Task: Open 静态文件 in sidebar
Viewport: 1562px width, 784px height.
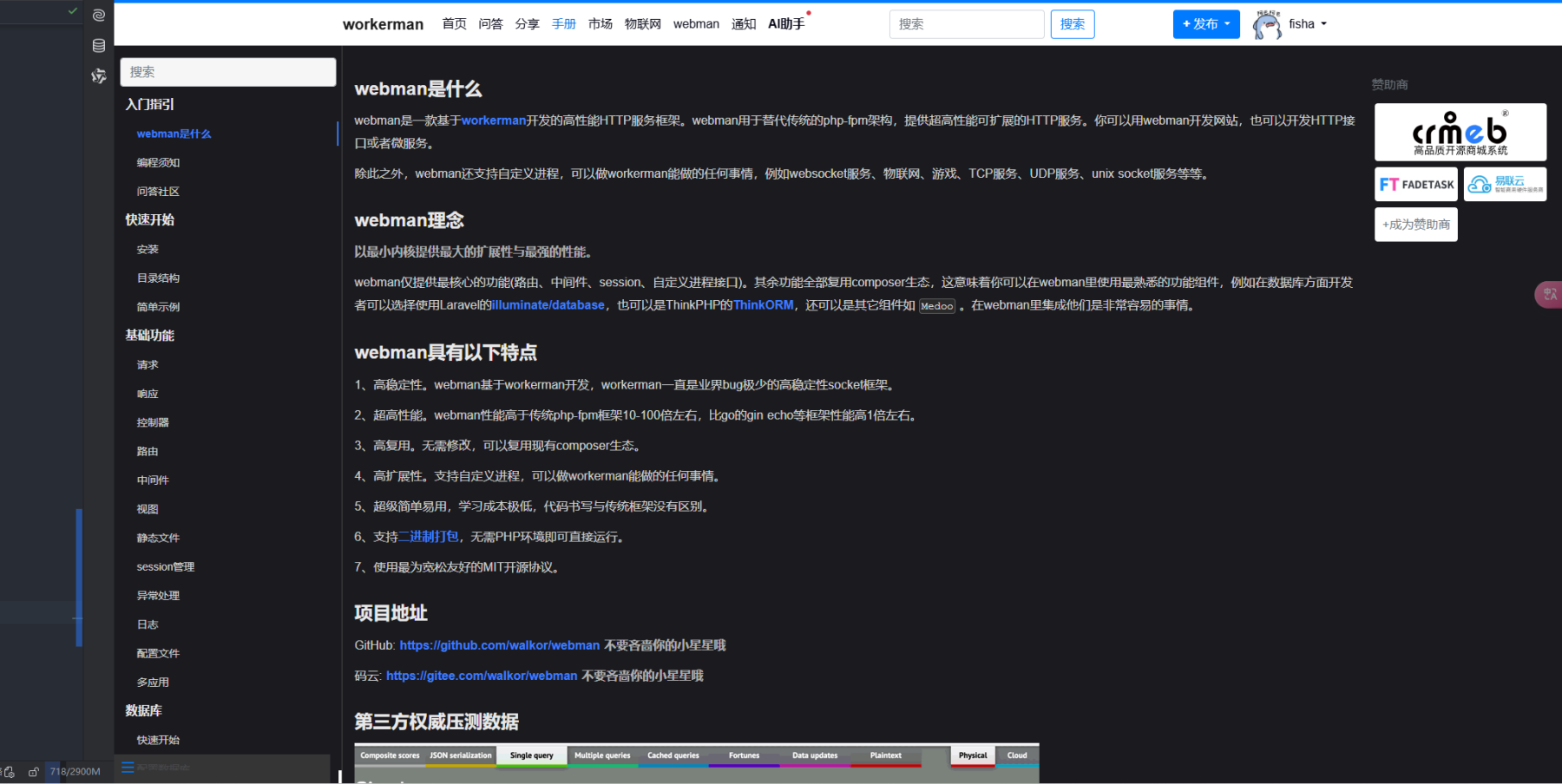Action: 158,538
